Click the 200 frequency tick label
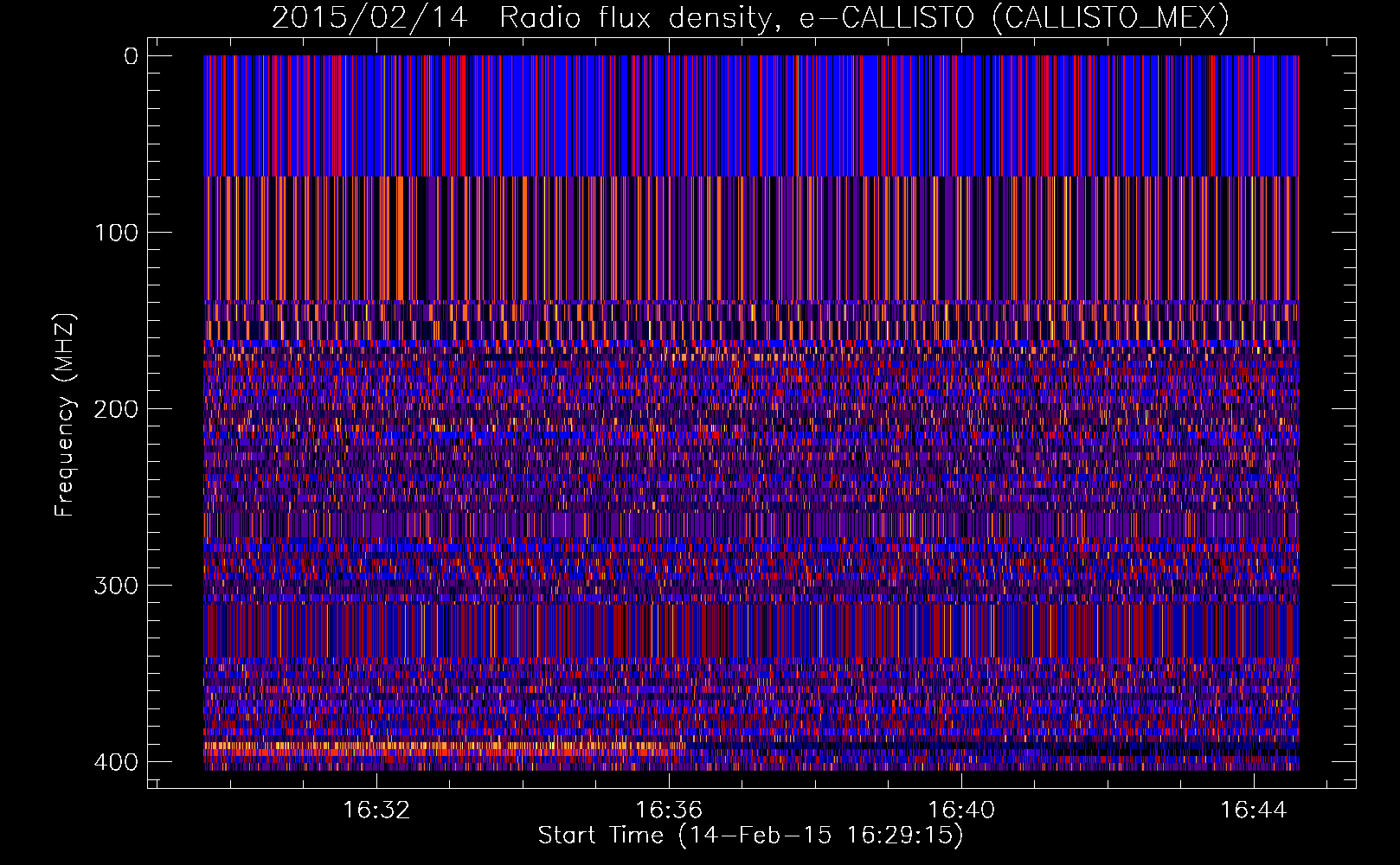 coord(115,409)
